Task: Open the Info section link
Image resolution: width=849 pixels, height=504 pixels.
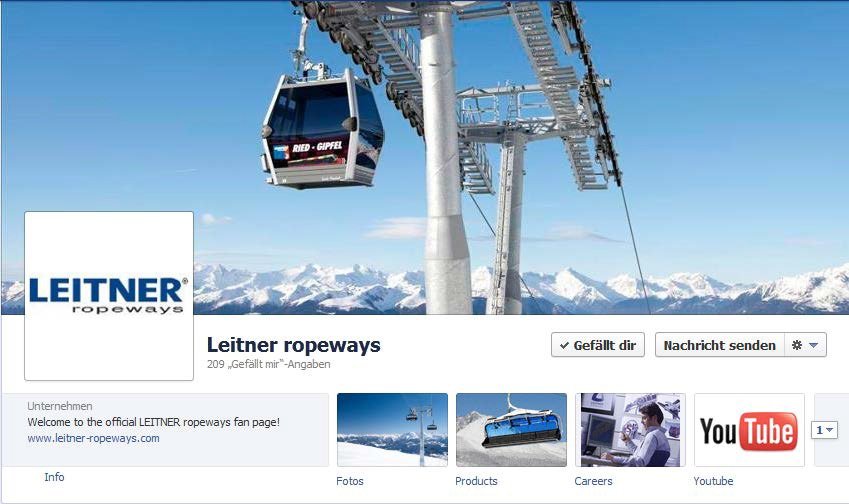Action: pyautogui.click(x=54, y=477)
